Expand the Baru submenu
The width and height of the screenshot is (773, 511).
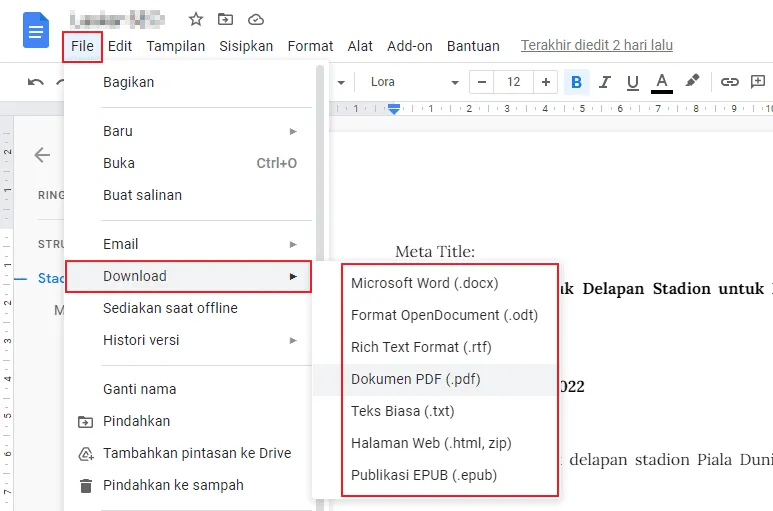189,132
